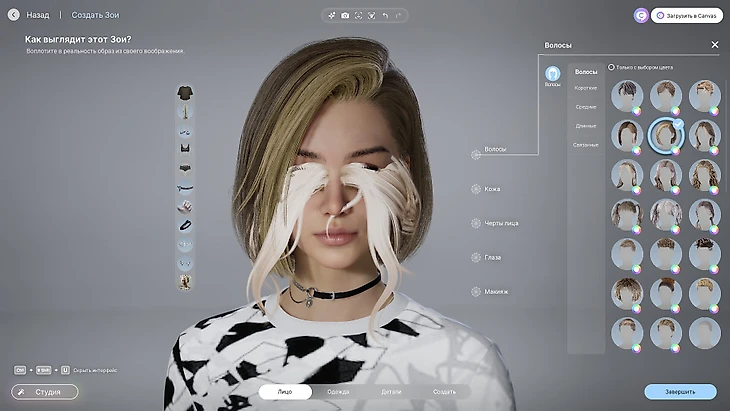
Task: Filter hairstyles by Короткие
Action: coord(586,88)
